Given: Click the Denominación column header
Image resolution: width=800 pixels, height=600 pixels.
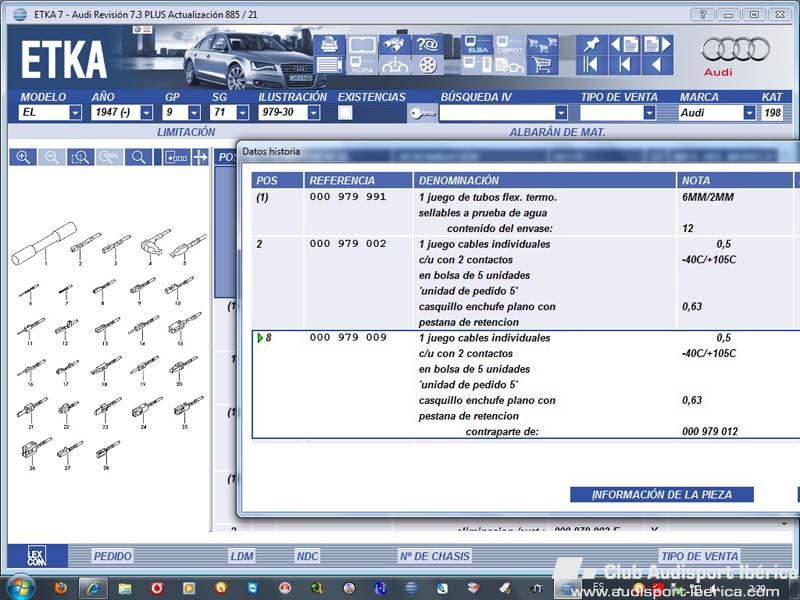Looking at the screenshot, I should [x=544, y=180].
